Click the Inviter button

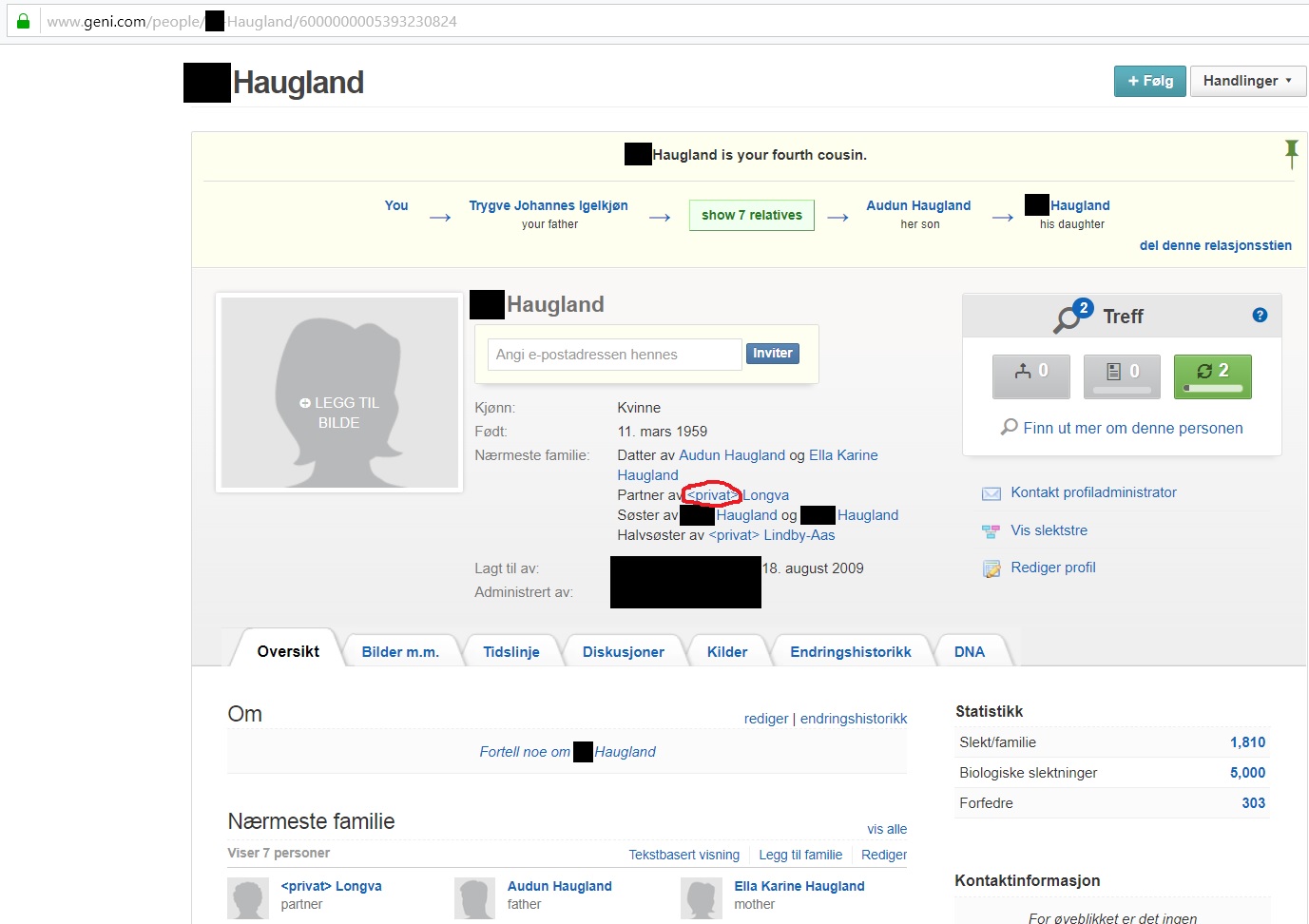(772, 354)
